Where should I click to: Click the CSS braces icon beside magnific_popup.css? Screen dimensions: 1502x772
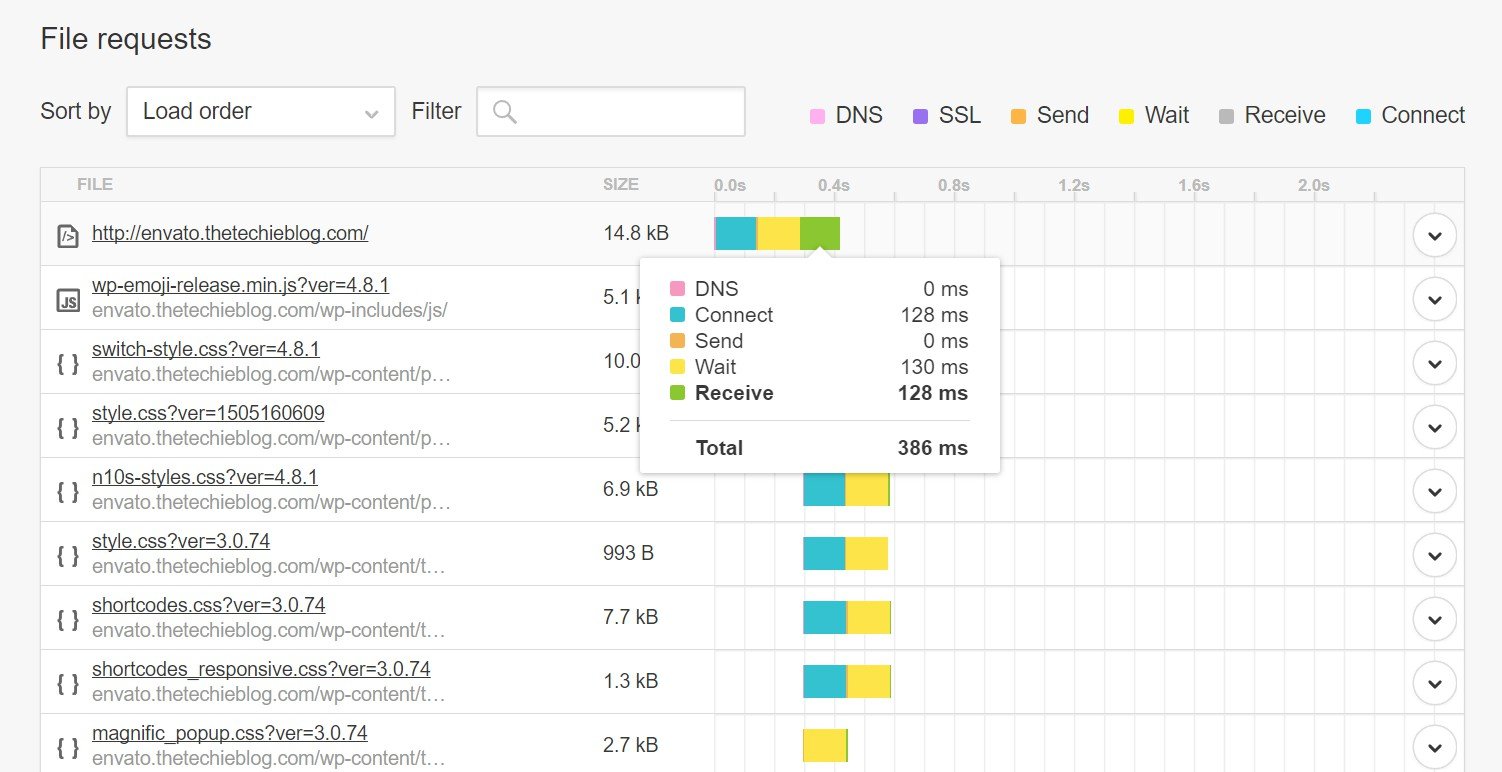pos(67,747)
